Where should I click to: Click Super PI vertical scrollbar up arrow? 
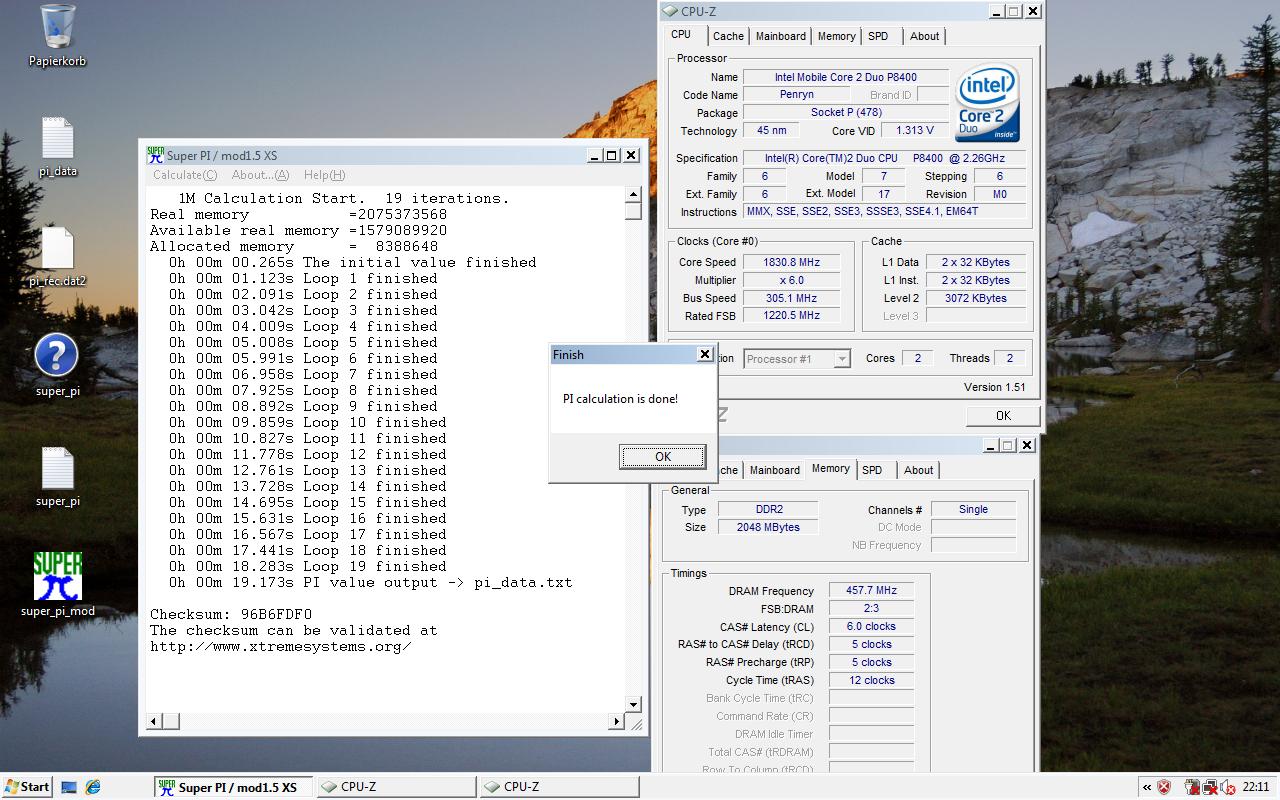click(633, 194)
